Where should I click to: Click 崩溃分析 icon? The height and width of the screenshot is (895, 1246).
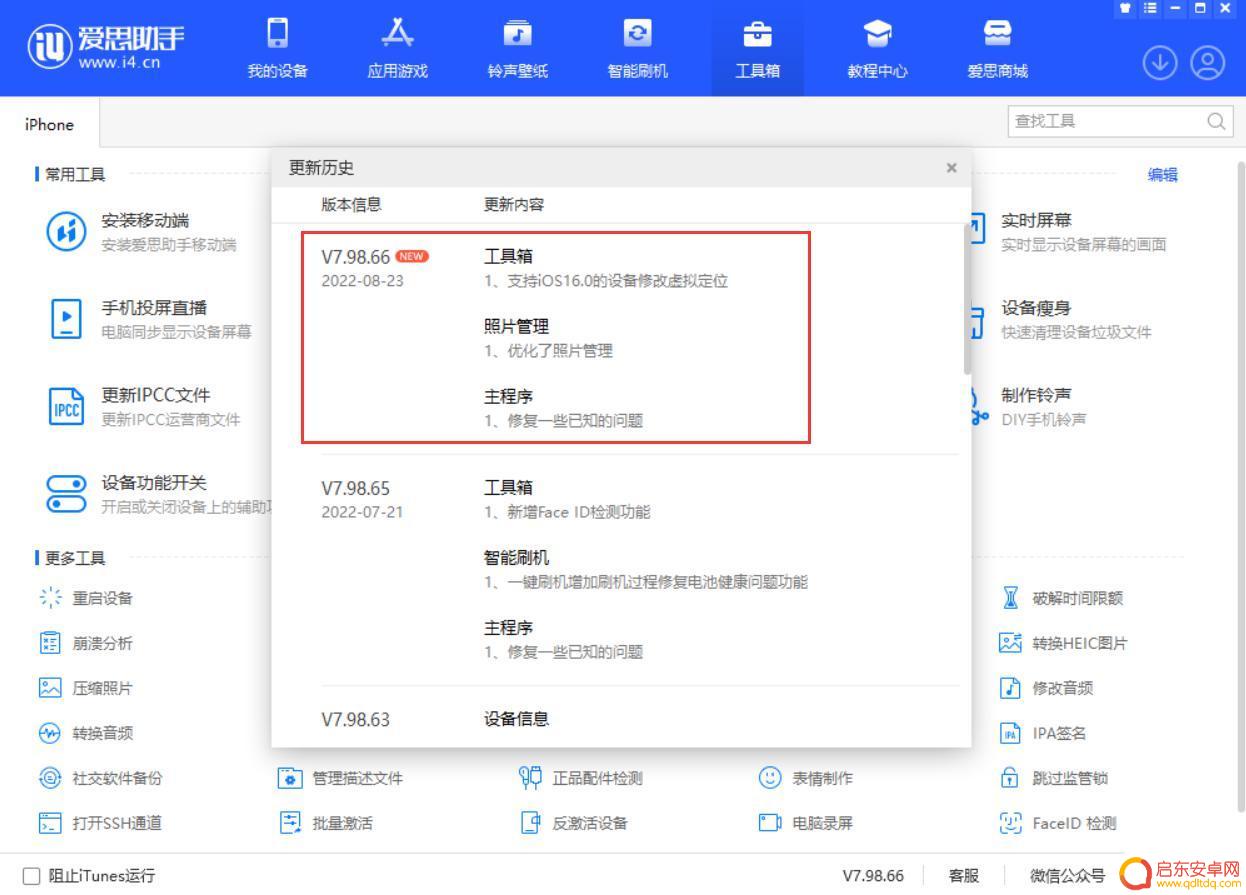tap(50, 643)
